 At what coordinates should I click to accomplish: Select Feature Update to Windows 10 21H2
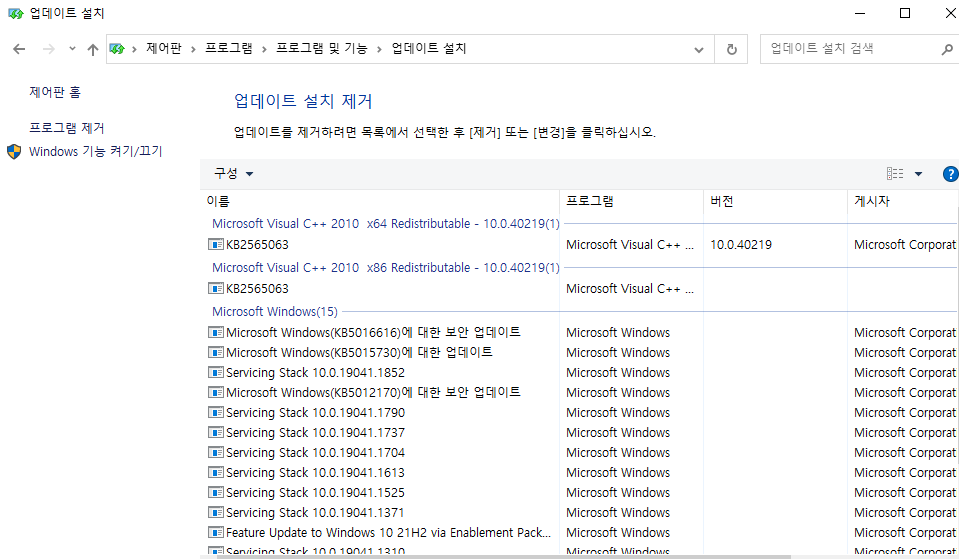point(388,533)
